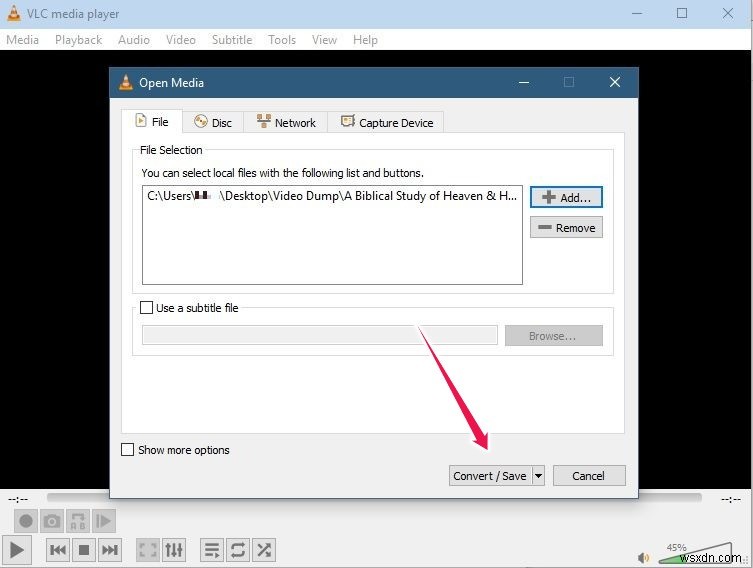Toggle random shuffle playback icon
Viewport: 753px width, 568px height.
pos(264,550)
